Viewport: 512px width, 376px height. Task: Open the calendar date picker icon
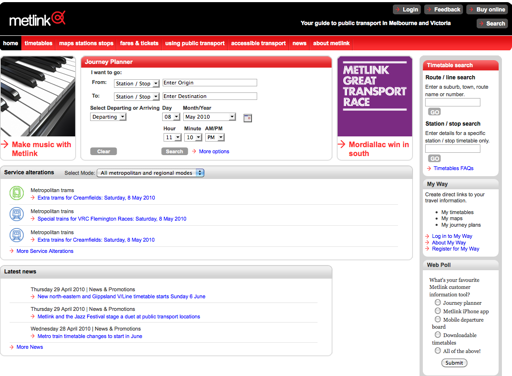point(248,118)
